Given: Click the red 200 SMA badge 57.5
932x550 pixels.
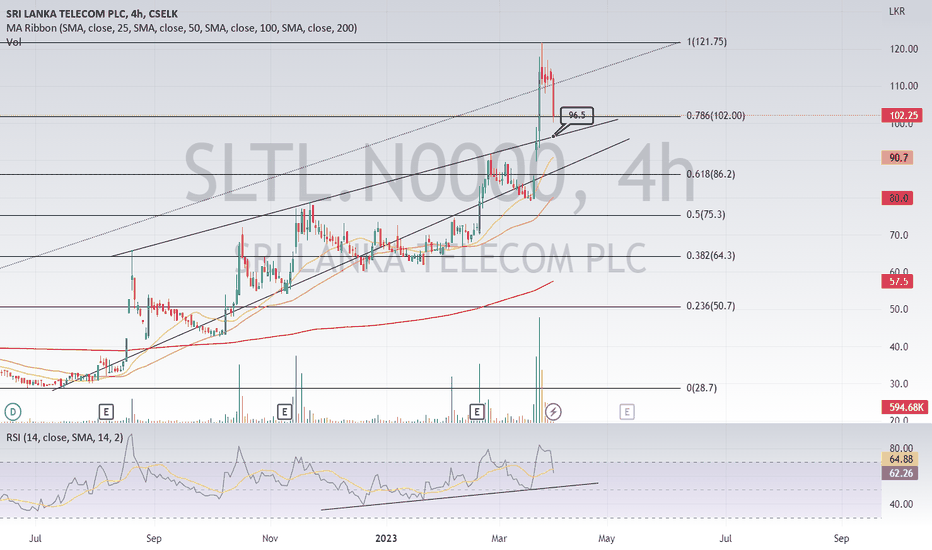Looking at the screenshot, I should [x=898, y=281].
